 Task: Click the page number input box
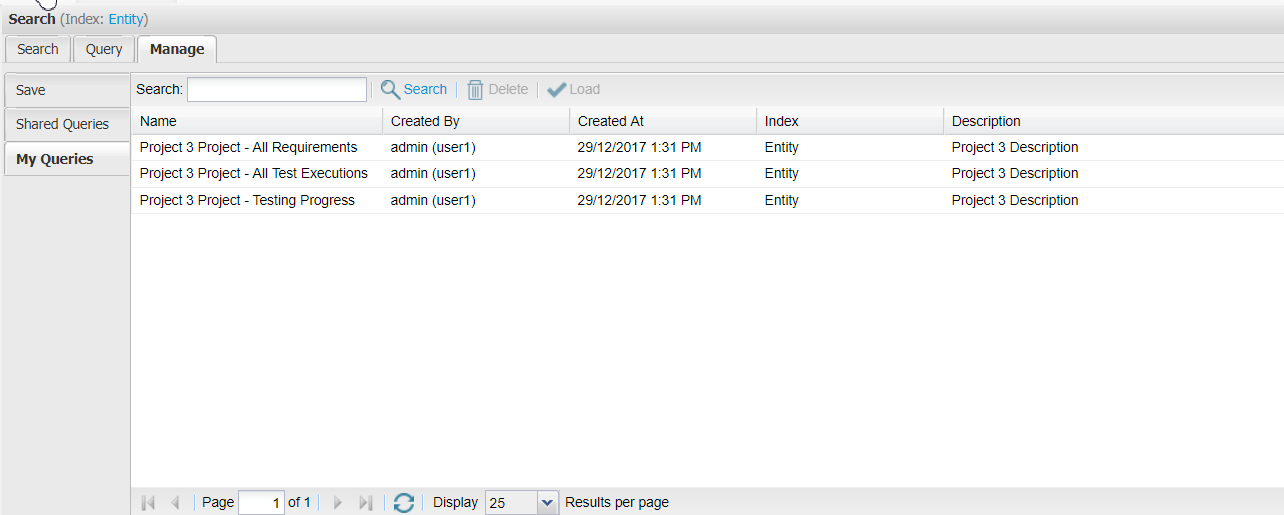261,503
